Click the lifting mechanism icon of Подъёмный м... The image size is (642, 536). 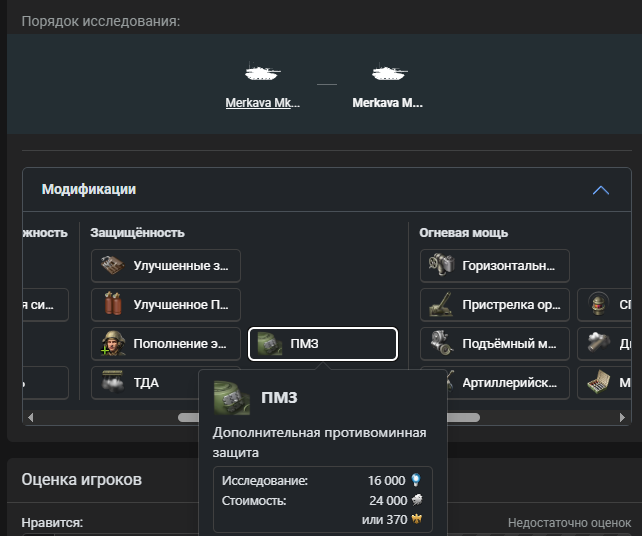click(441, 343)
